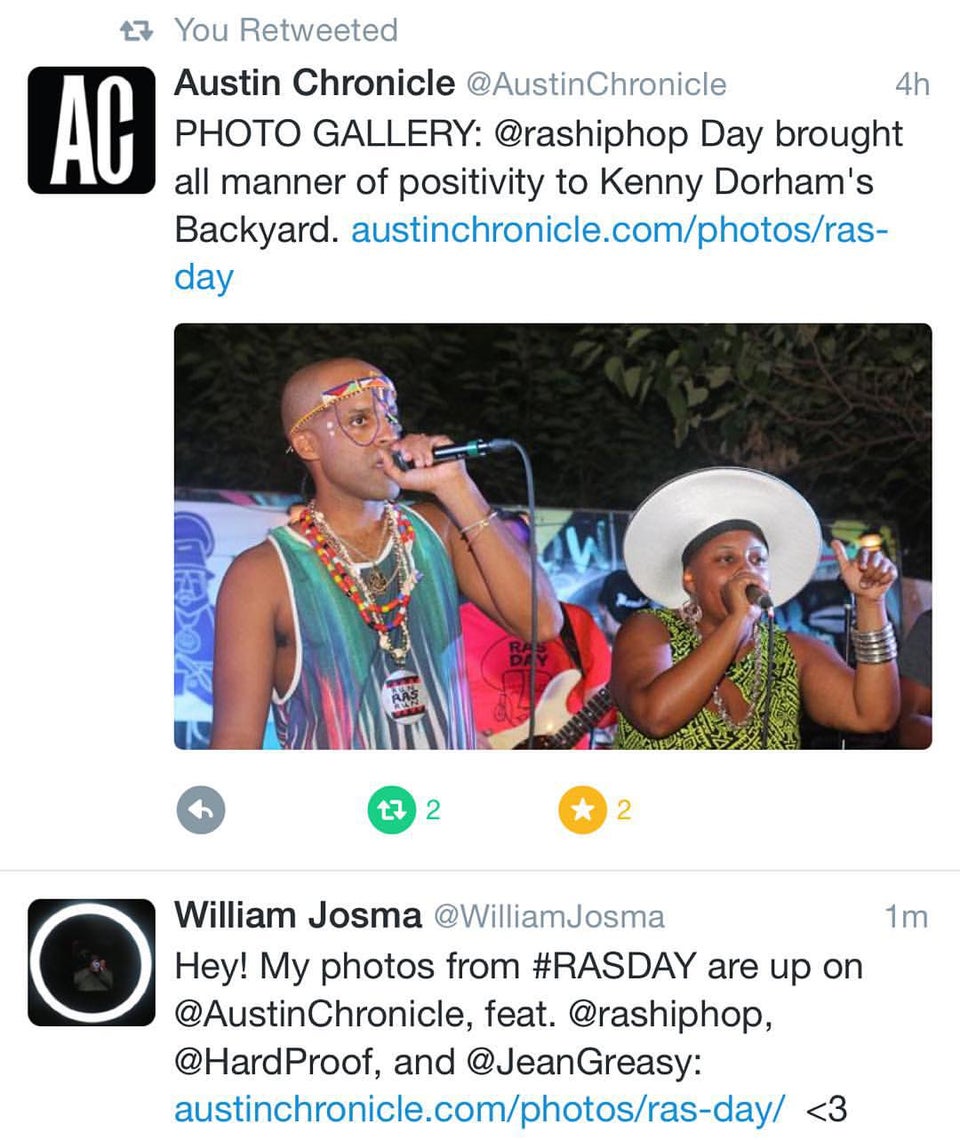960x1140 pixels.
Task: Open the Austin Chronicle AC avatar
Action: pyautogui.click(x=91, y=130)
